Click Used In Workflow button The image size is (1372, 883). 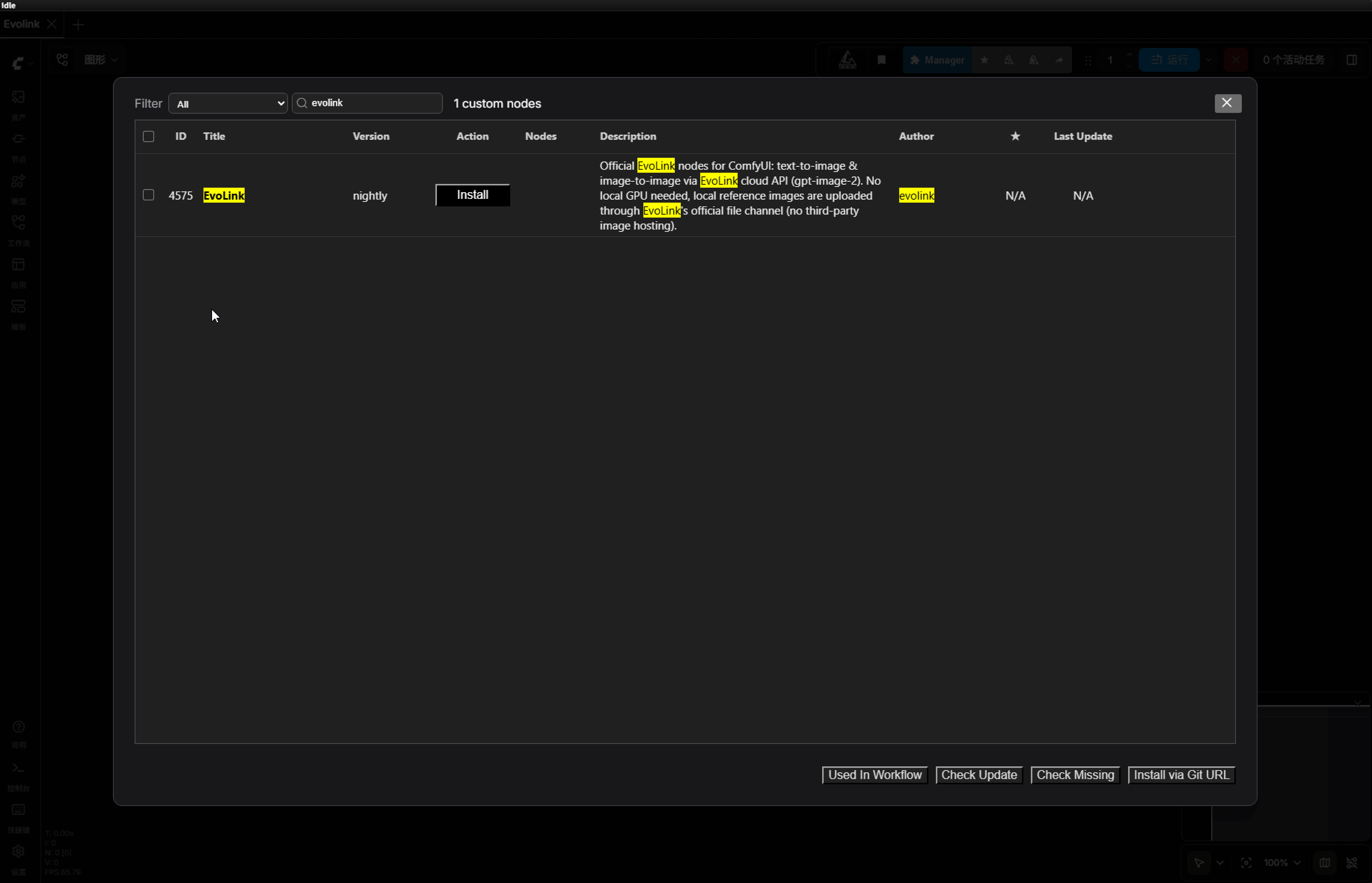[875, 775]
